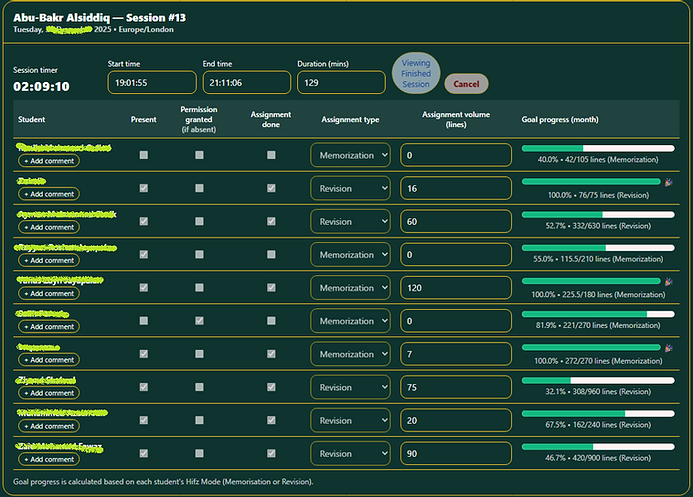Click the Start time field
The height and width of the screenshot is (497, 693).
[x=151, y=83]
